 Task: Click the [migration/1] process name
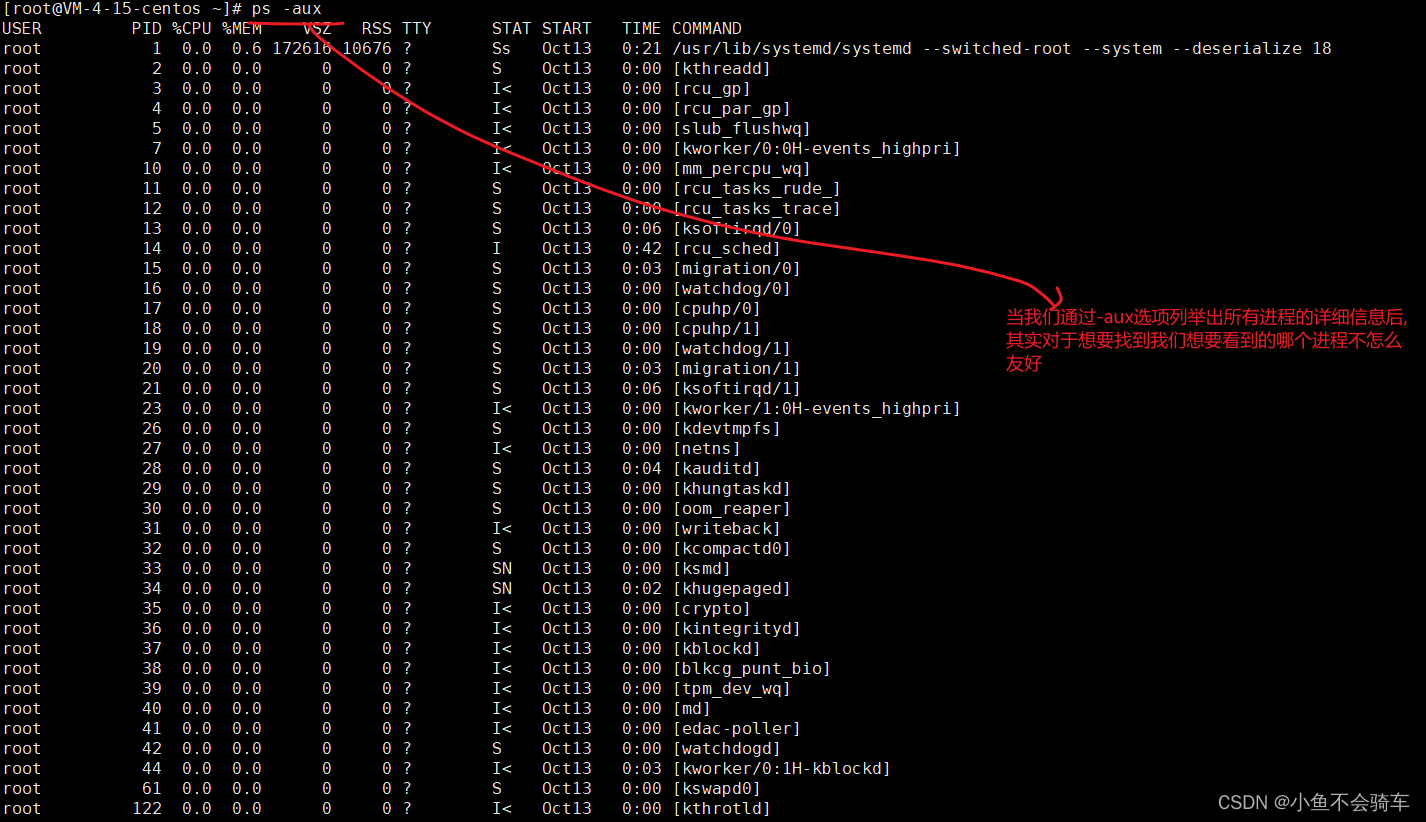click(737, 369)
